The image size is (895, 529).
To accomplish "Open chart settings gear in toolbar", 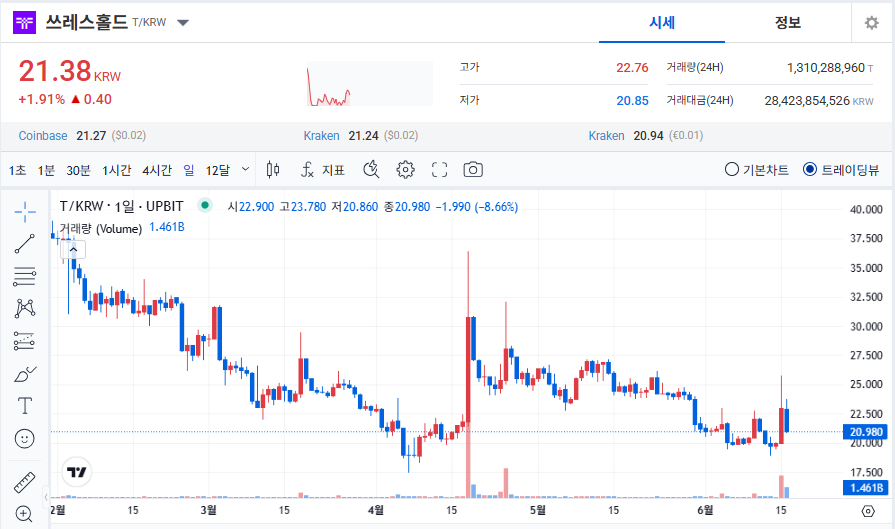I will point(405,169).
